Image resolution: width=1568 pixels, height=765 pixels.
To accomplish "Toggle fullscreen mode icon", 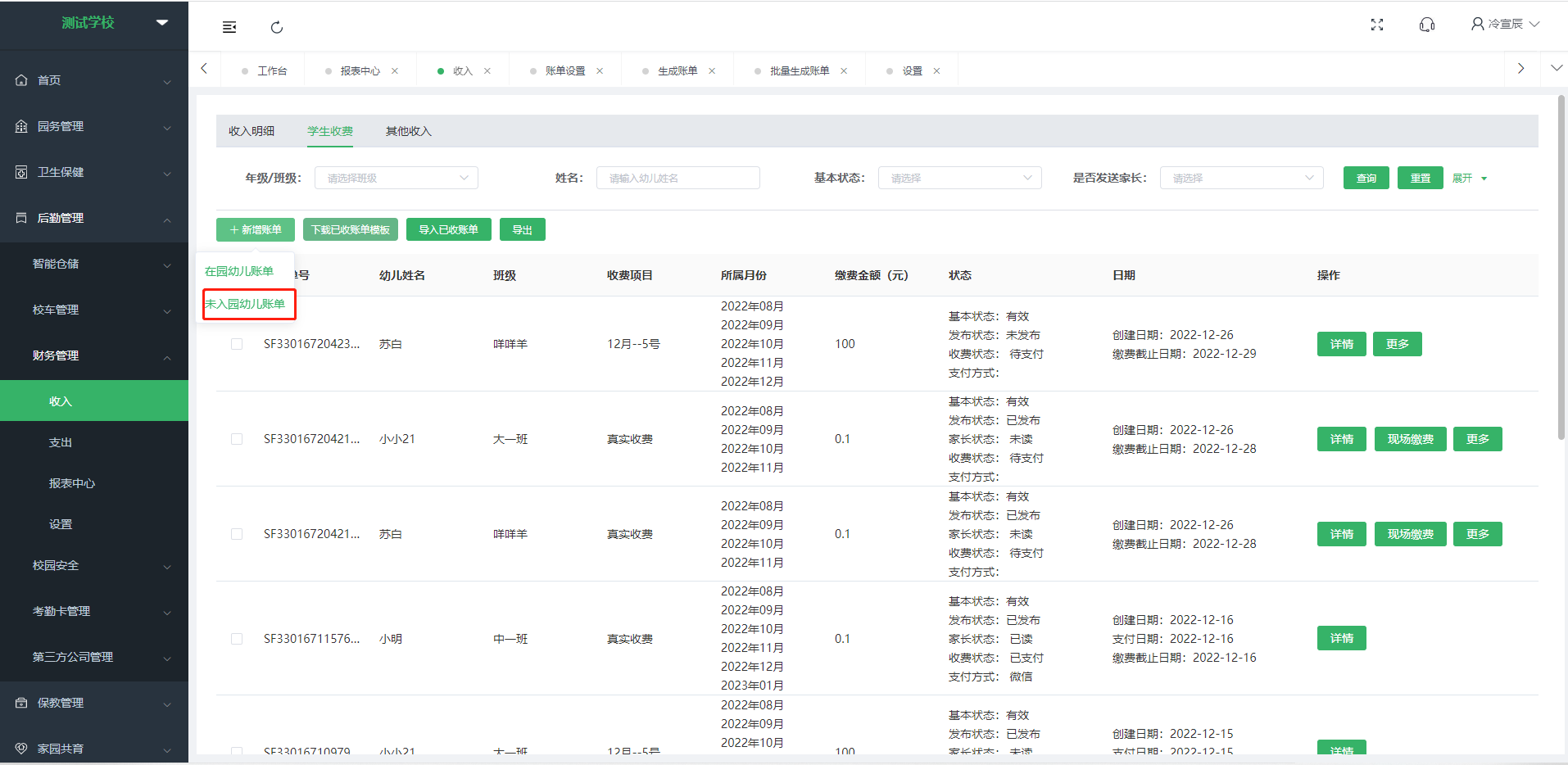I will point(1377,25).
